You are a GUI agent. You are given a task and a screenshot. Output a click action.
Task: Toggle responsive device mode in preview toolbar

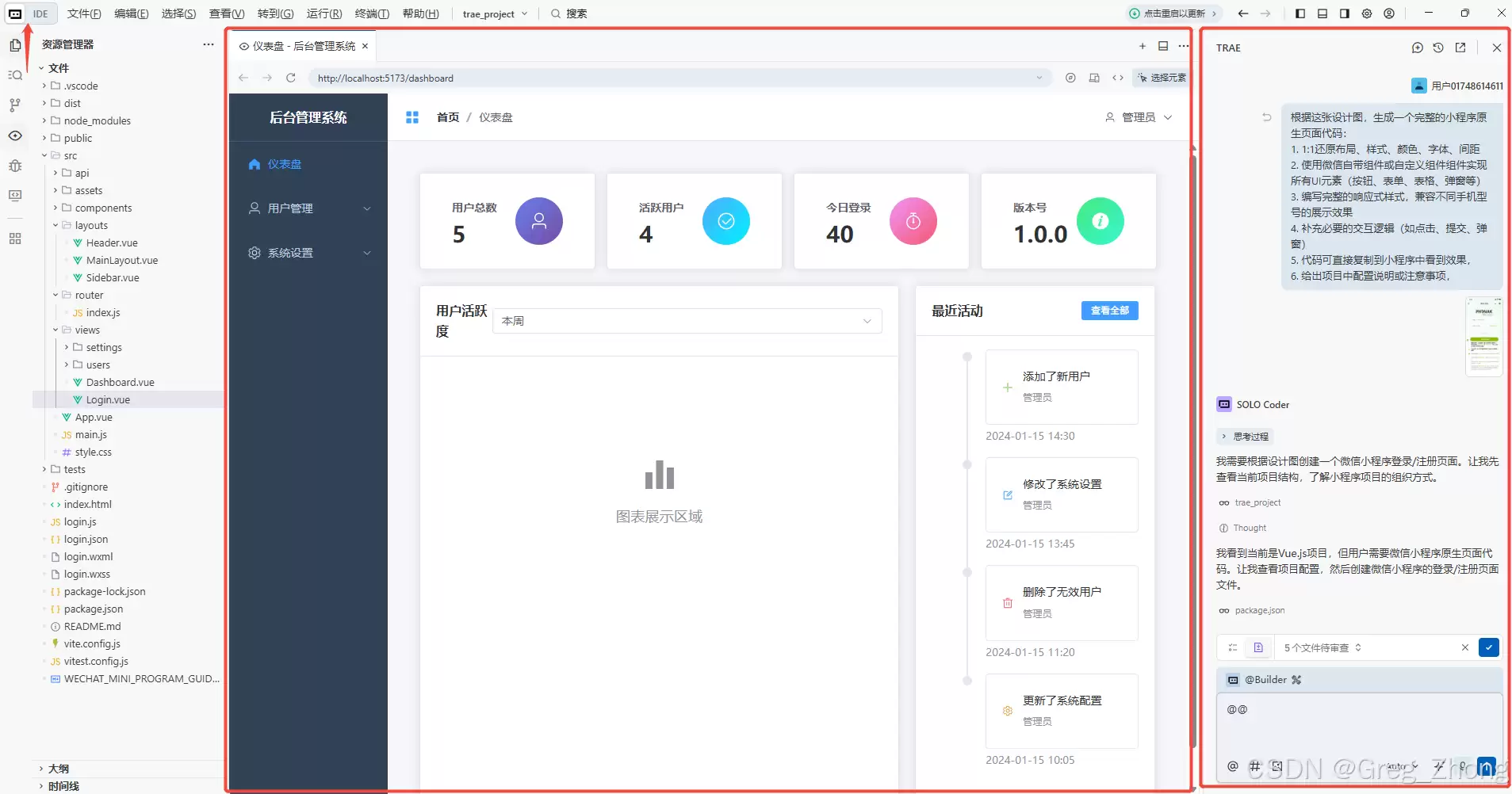coord(1094,78)
